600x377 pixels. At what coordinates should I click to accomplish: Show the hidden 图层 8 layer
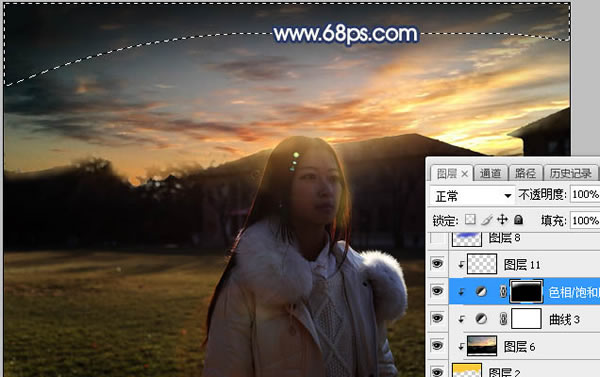(x=437, y=238)
